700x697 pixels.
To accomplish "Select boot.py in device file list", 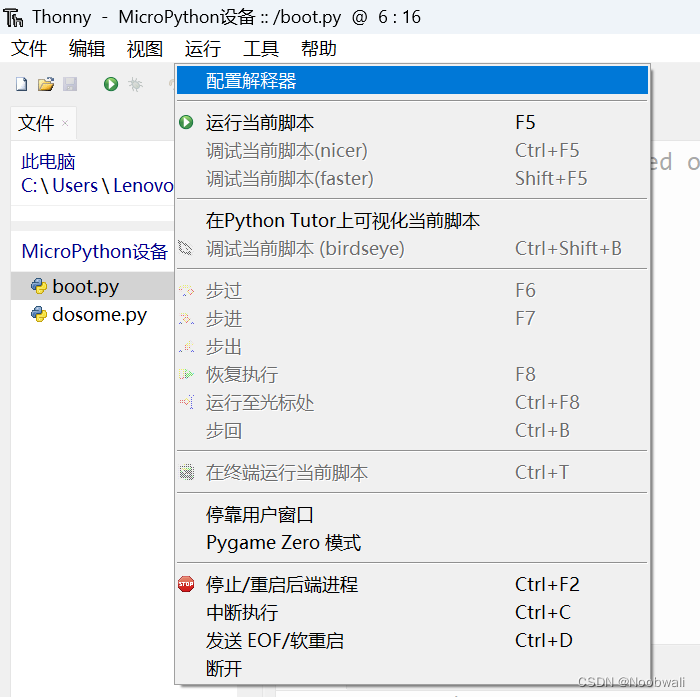I will [93, 286].
